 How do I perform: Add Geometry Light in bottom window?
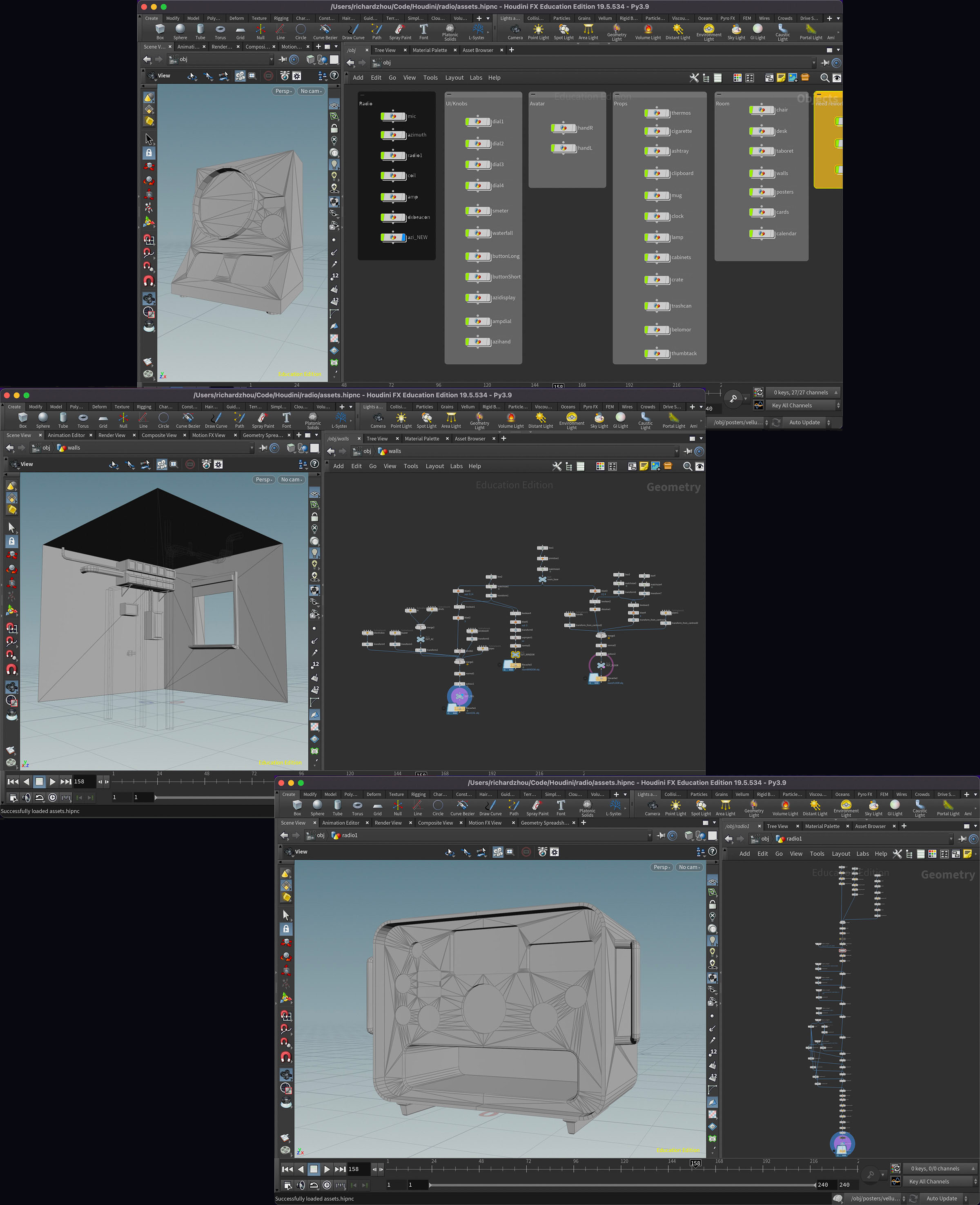754,808
